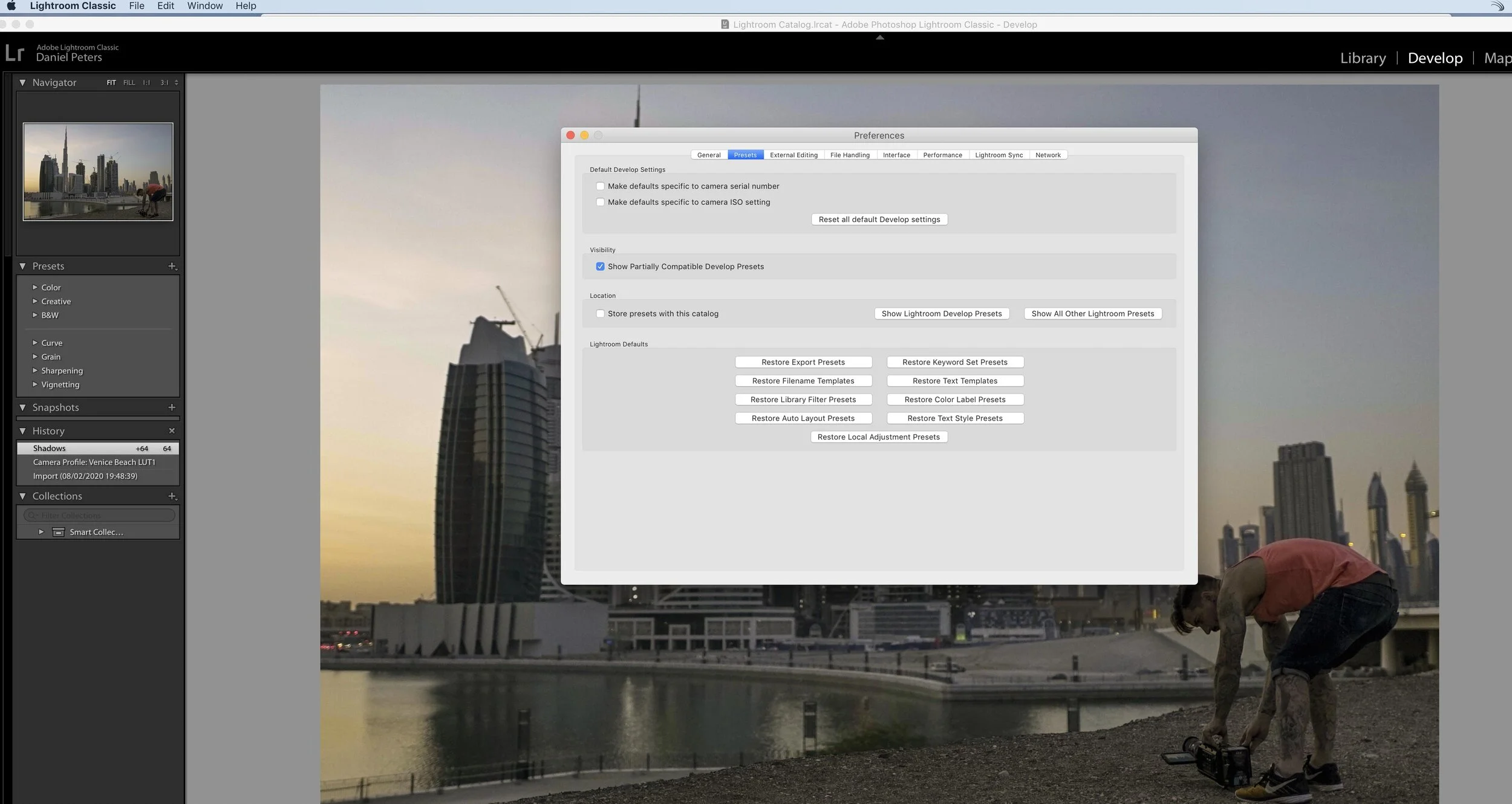This screenshot has width=1512, height=804.
Task: Open the Apple menu icon
Action: pos(11,6)
